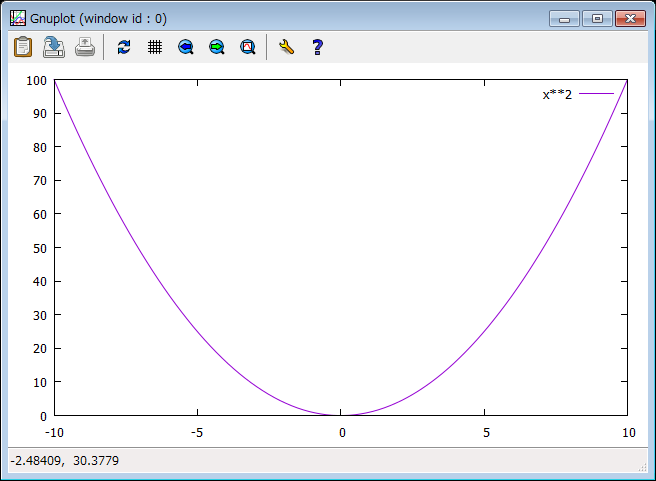Maximize the Gnuplot window
This screenshot has height=481, width=656.
(597, 18)
